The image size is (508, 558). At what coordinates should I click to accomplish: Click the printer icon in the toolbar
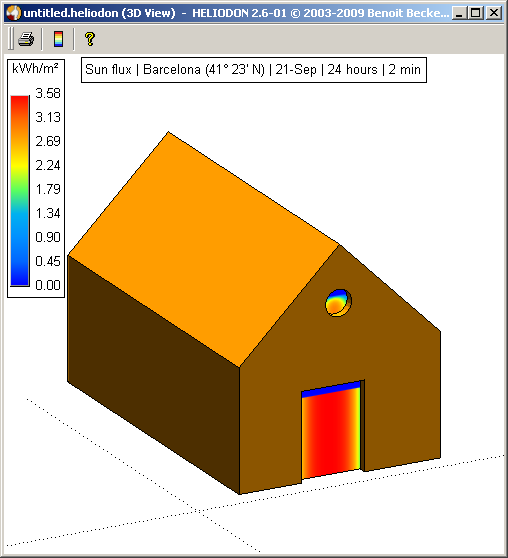26,39
